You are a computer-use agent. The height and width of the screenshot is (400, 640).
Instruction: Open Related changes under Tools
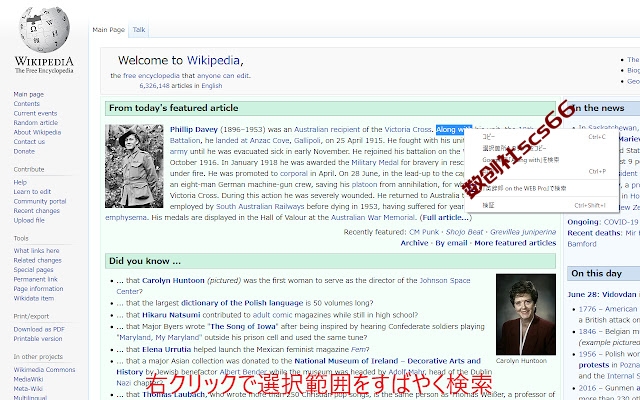(38, 260)
